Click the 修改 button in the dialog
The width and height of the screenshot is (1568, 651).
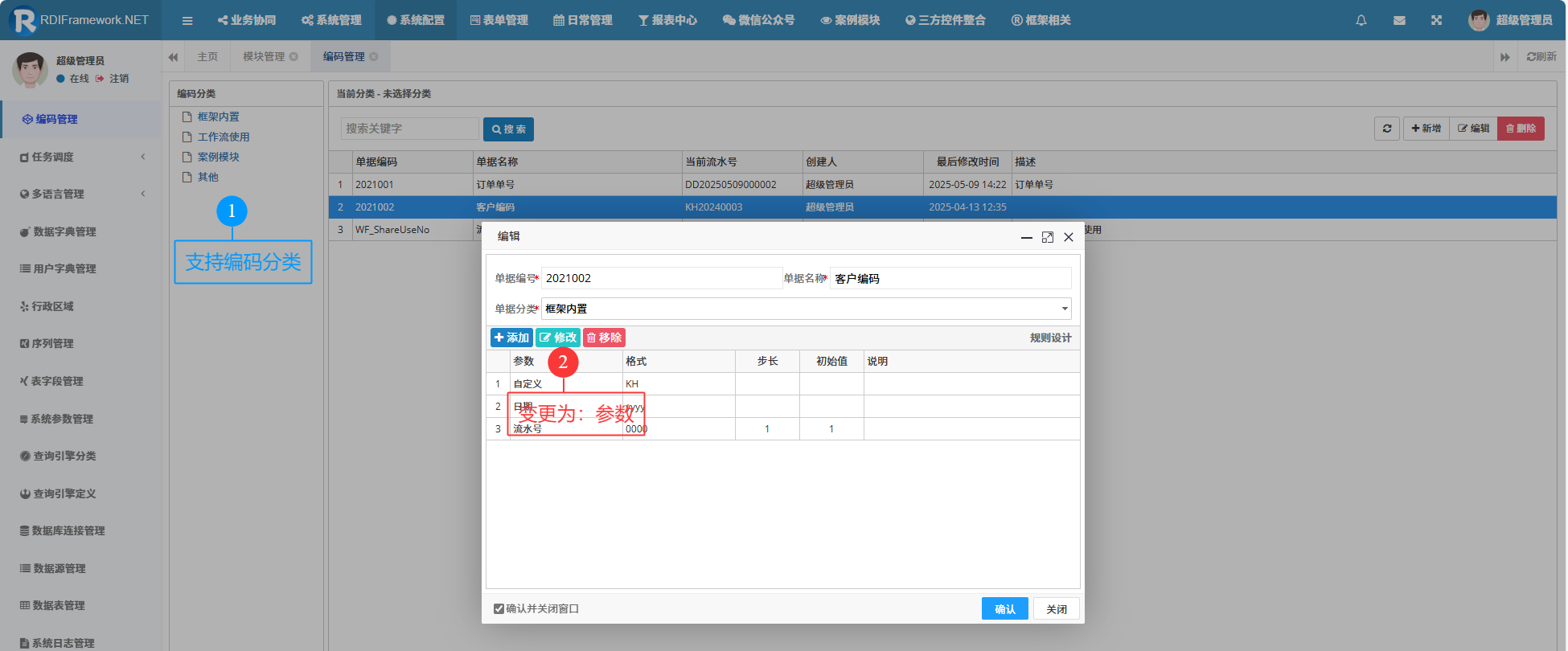(558, 338)
